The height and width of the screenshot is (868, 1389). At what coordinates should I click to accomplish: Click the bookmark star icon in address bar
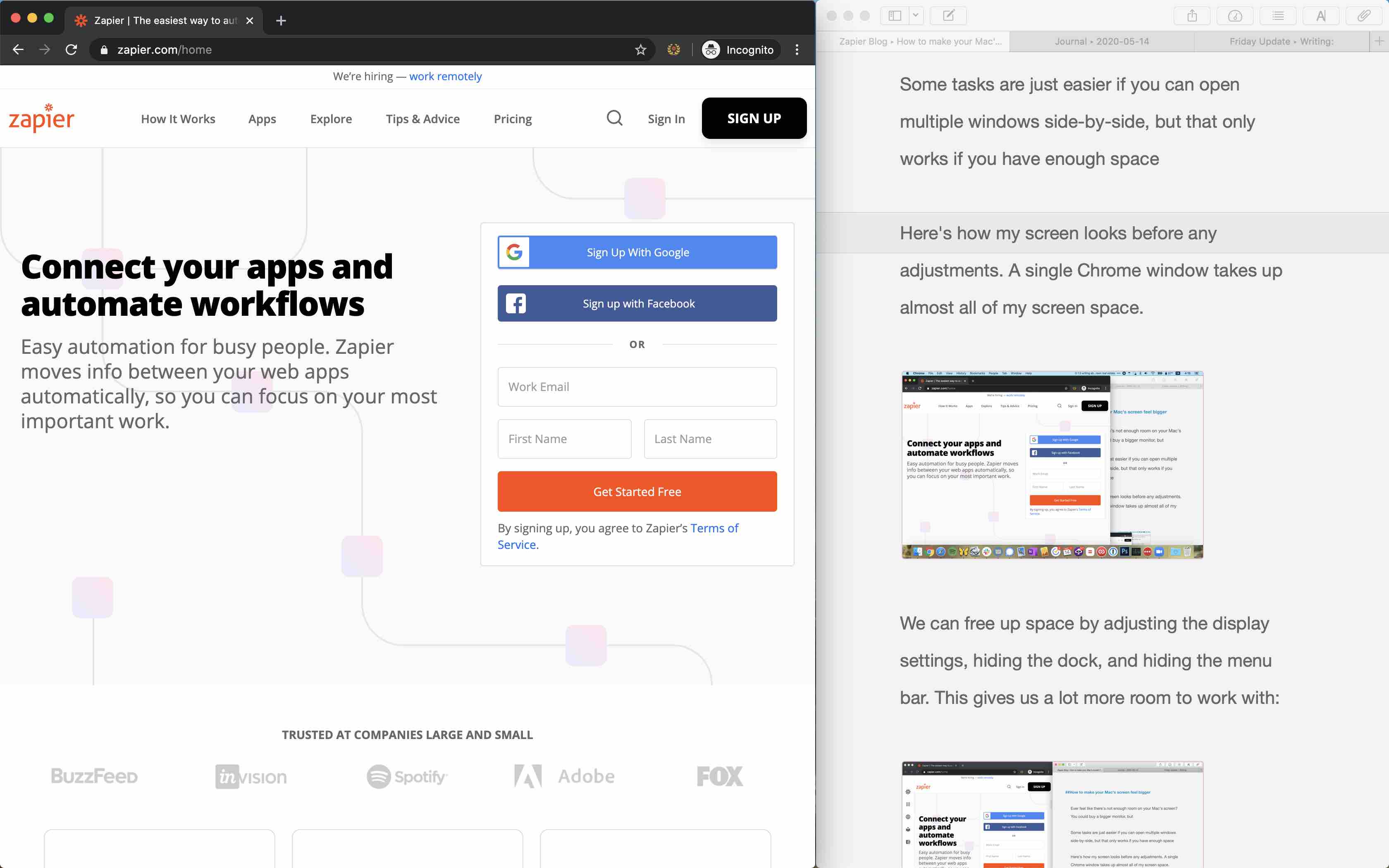pos(641,49)
